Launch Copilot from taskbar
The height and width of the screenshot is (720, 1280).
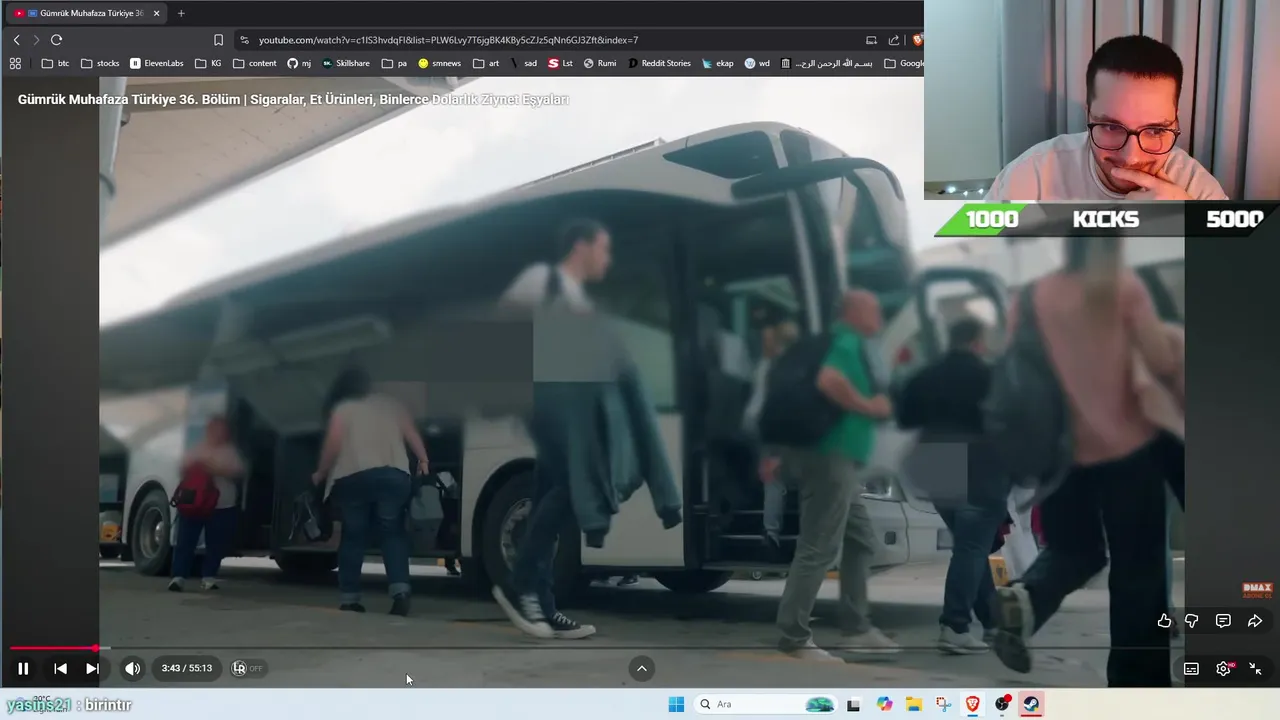884,704
